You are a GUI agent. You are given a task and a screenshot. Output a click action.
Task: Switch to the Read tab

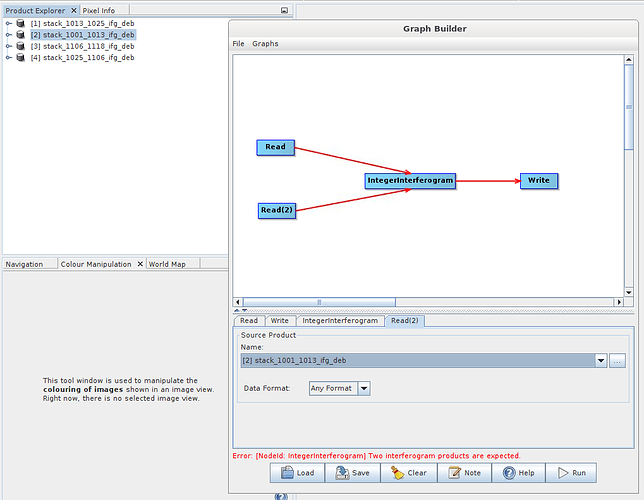coord(249,320)
